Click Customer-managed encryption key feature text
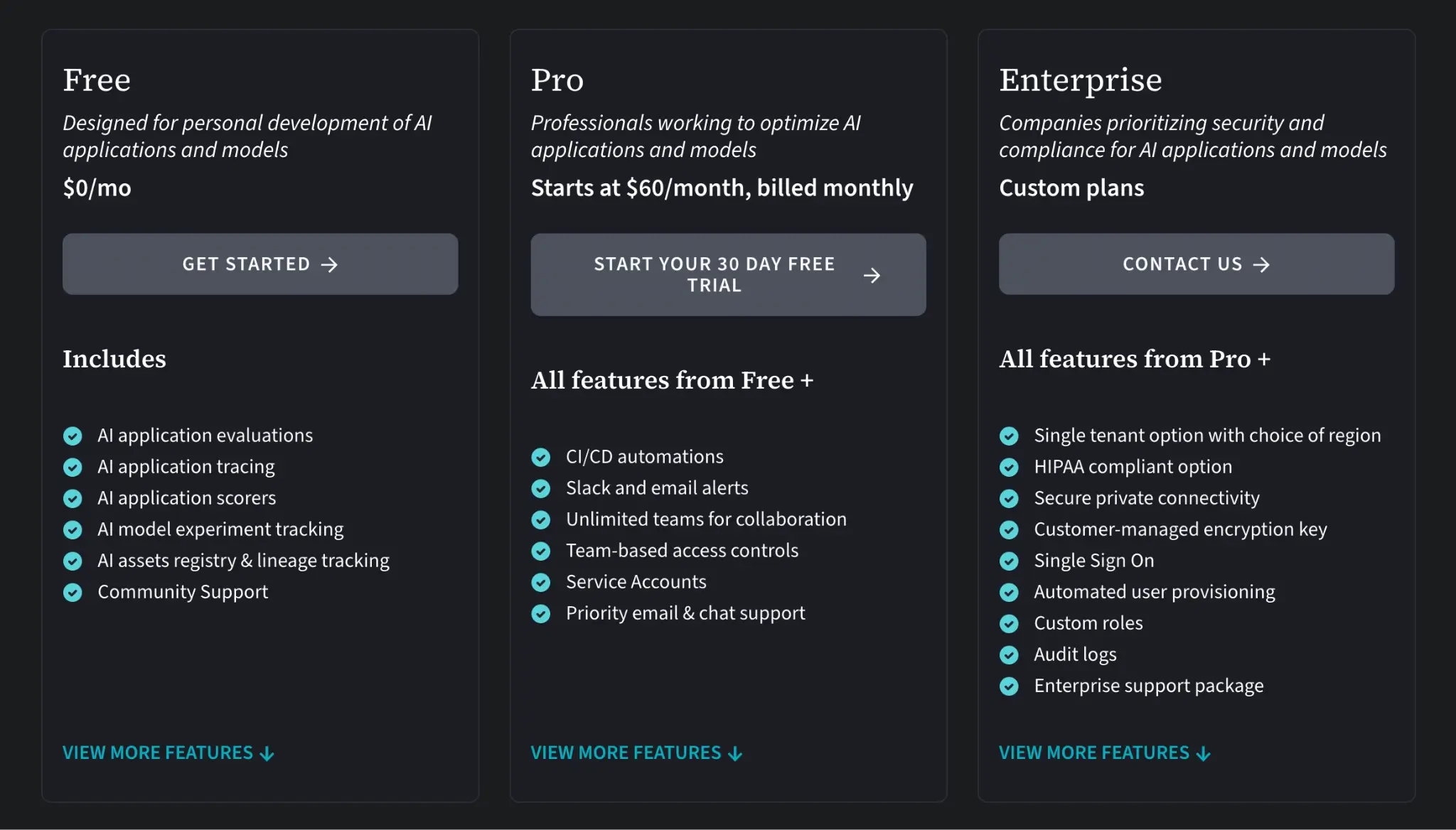This screenshot has width=1456, height=830. [1179, 529]
